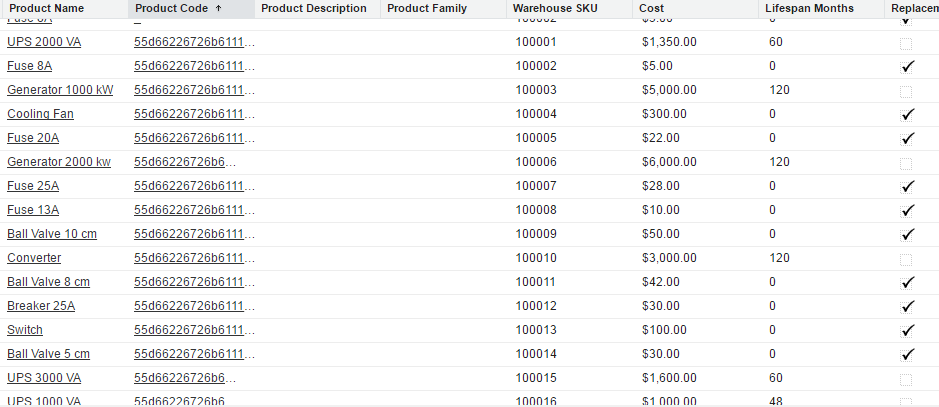Open the Generator 1000 kW product
This screenshot has width=939, height=407.
coord(60,90)
